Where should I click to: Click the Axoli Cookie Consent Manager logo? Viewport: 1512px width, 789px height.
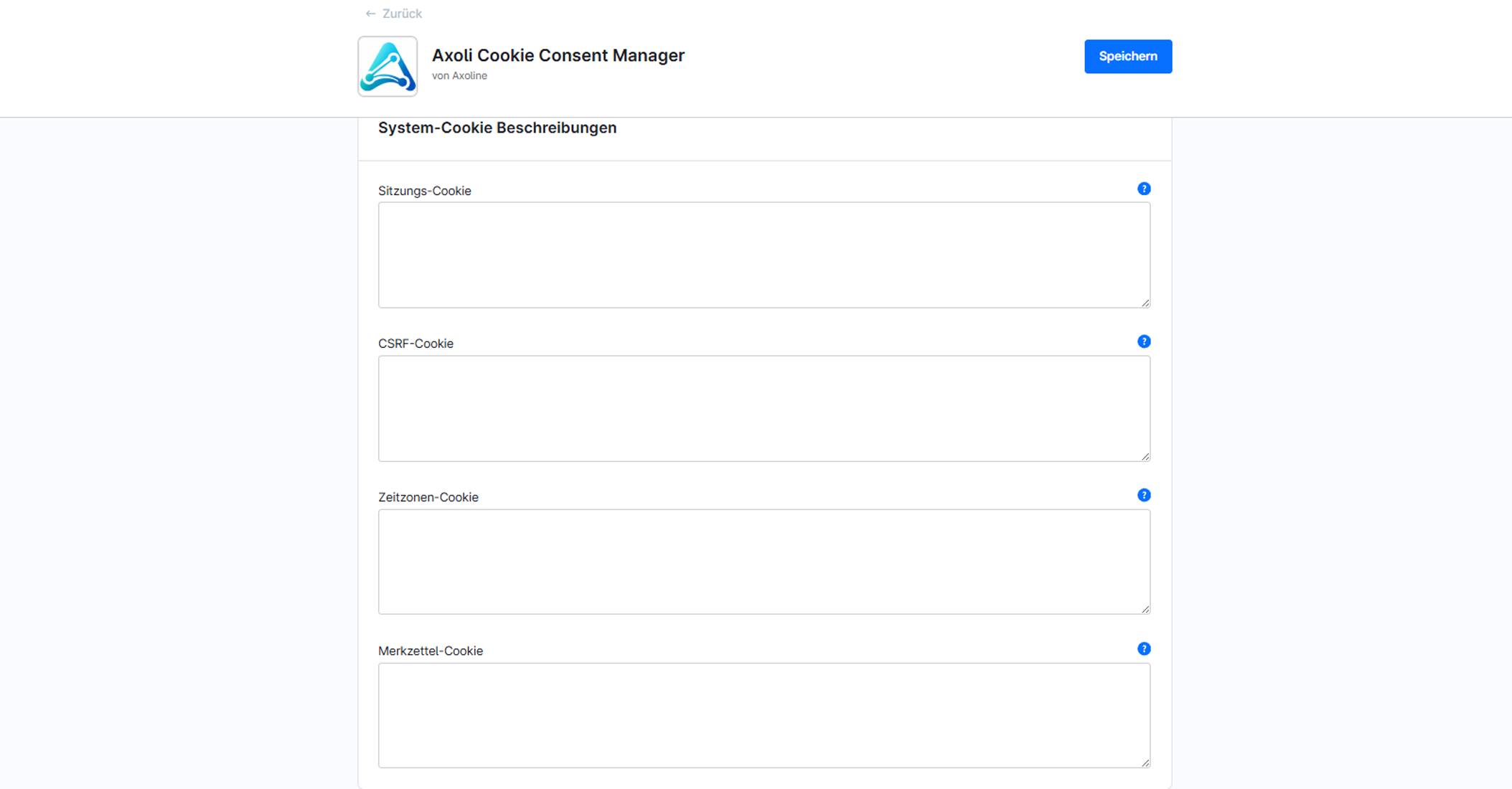[388, 67]
